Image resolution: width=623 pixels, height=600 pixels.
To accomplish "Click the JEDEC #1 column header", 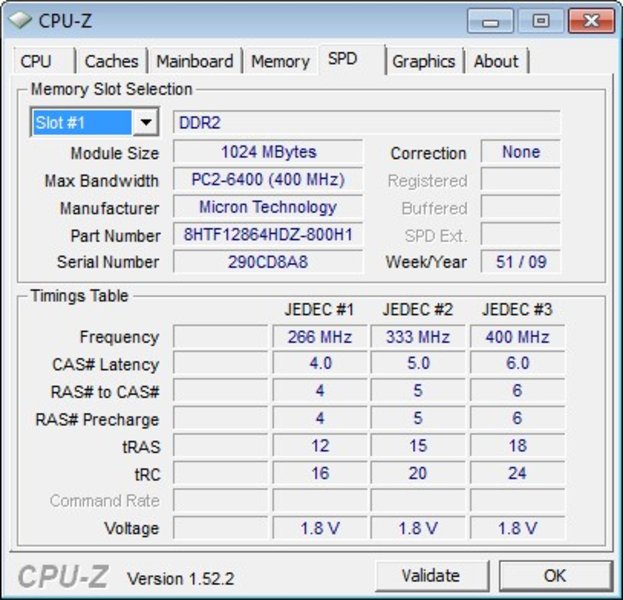I will pos(319,309).
